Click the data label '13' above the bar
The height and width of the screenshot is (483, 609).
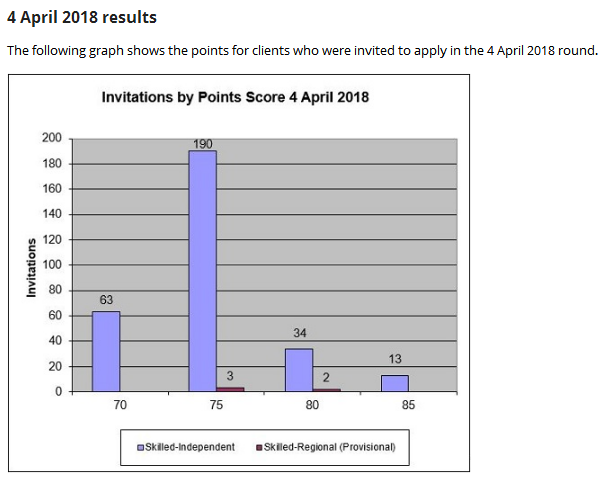coord(395,359)
